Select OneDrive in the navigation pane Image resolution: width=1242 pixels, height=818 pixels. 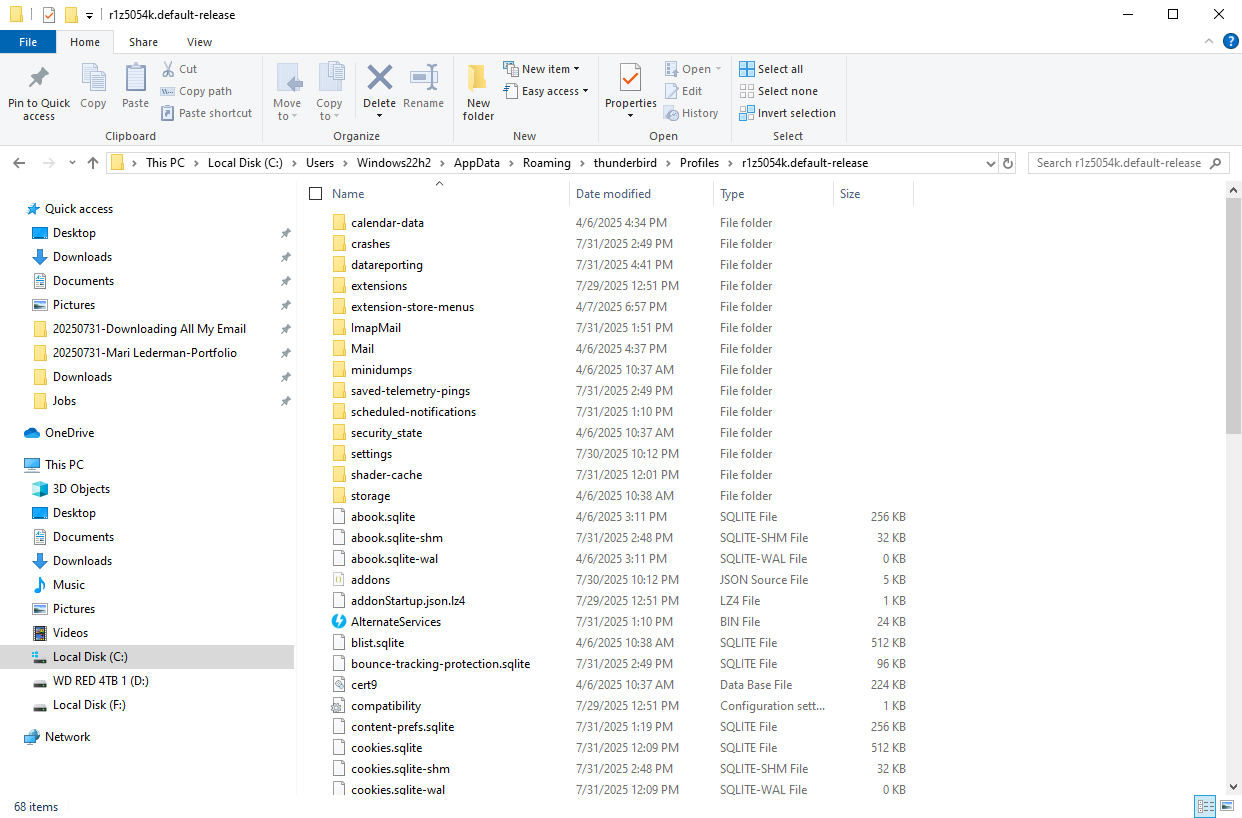point(69,433)
